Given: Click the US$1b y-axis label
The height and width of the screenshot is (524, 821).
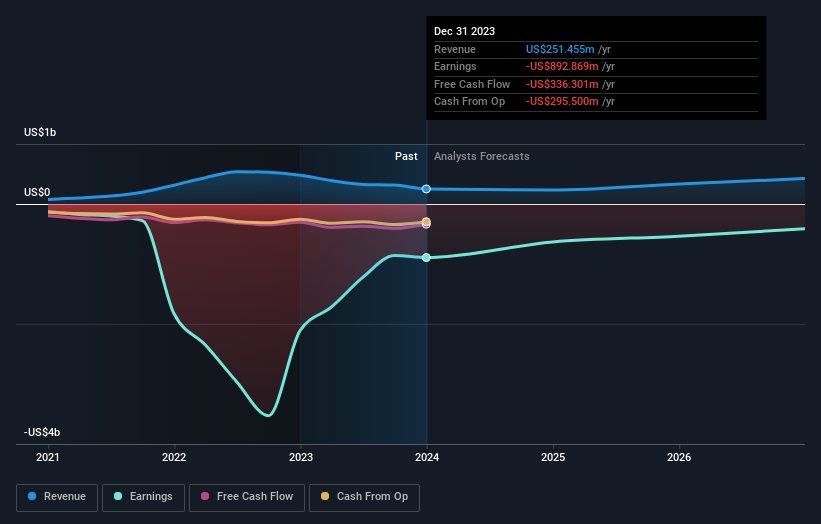Looking at the screenshot, I should 40,132.
